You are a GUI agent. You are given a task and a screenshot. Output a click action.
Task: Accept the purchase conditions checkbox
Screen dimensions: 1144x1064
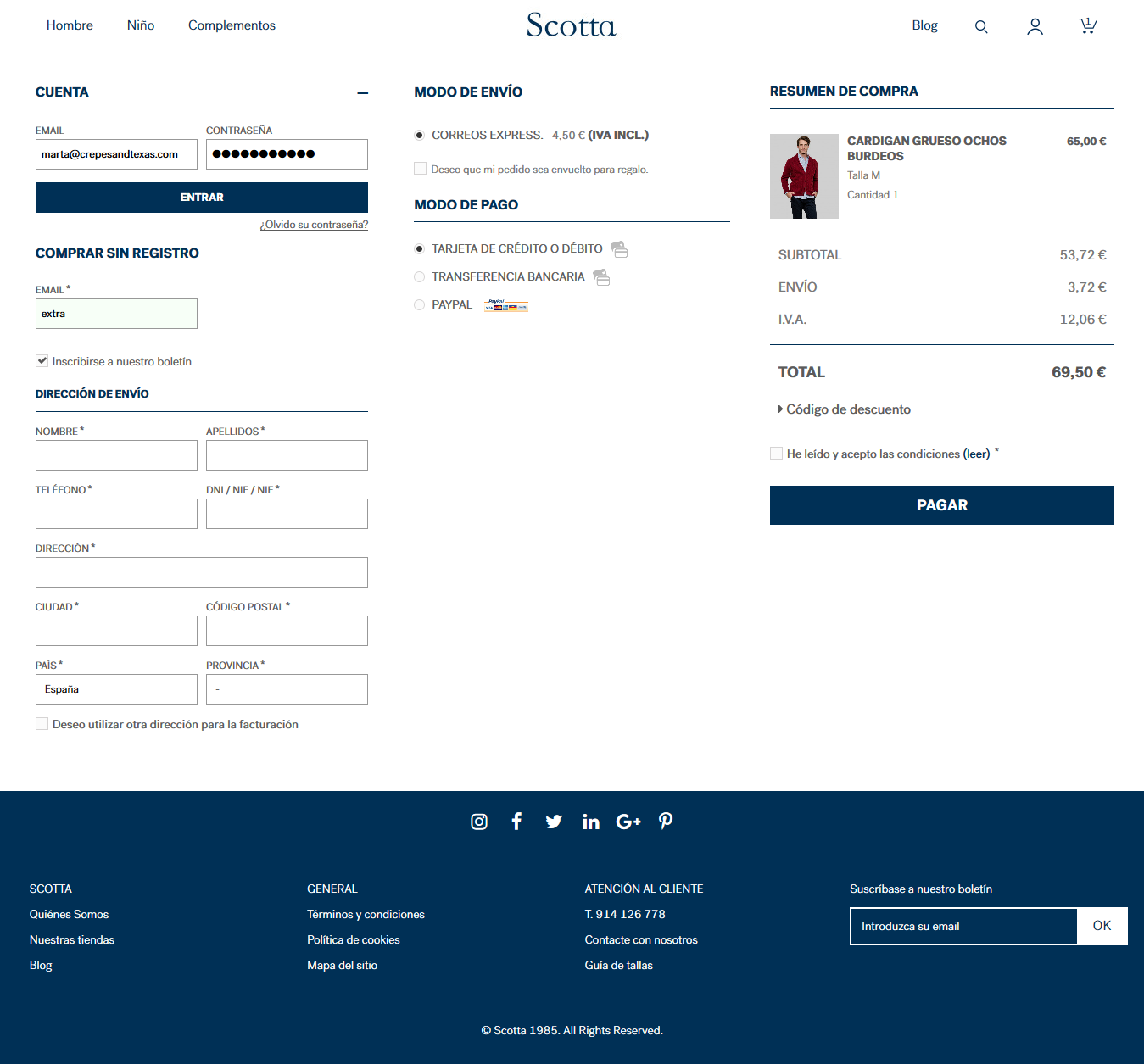tap(776, 454)
